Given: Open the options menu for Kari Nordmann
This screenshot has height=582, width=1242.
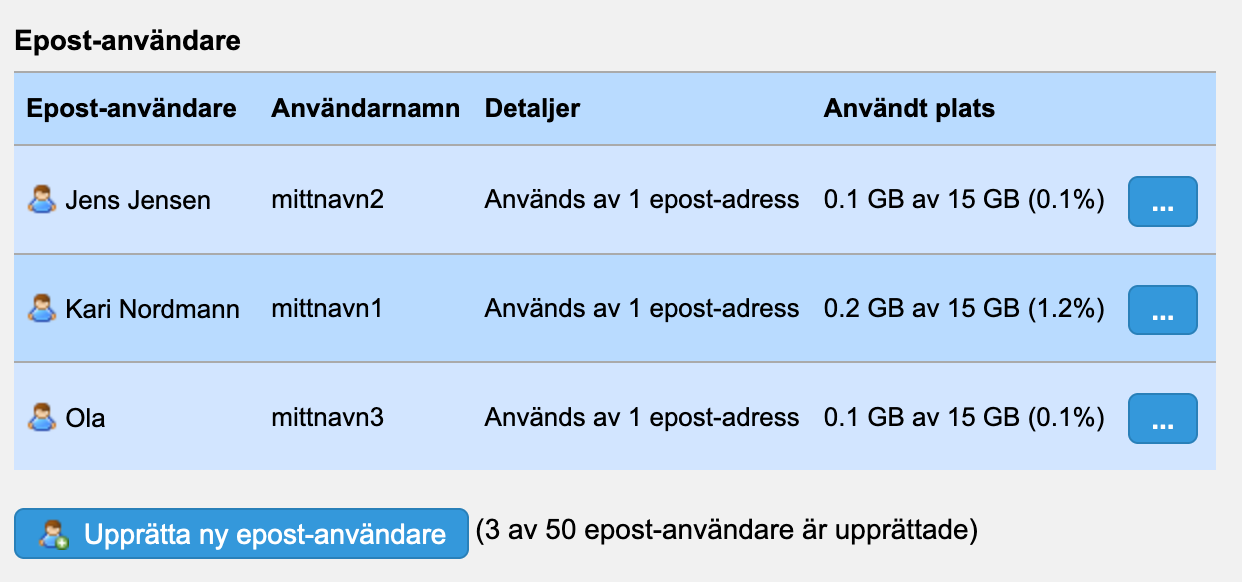Looking at the screenshot, I should [x=1162, y=310].
